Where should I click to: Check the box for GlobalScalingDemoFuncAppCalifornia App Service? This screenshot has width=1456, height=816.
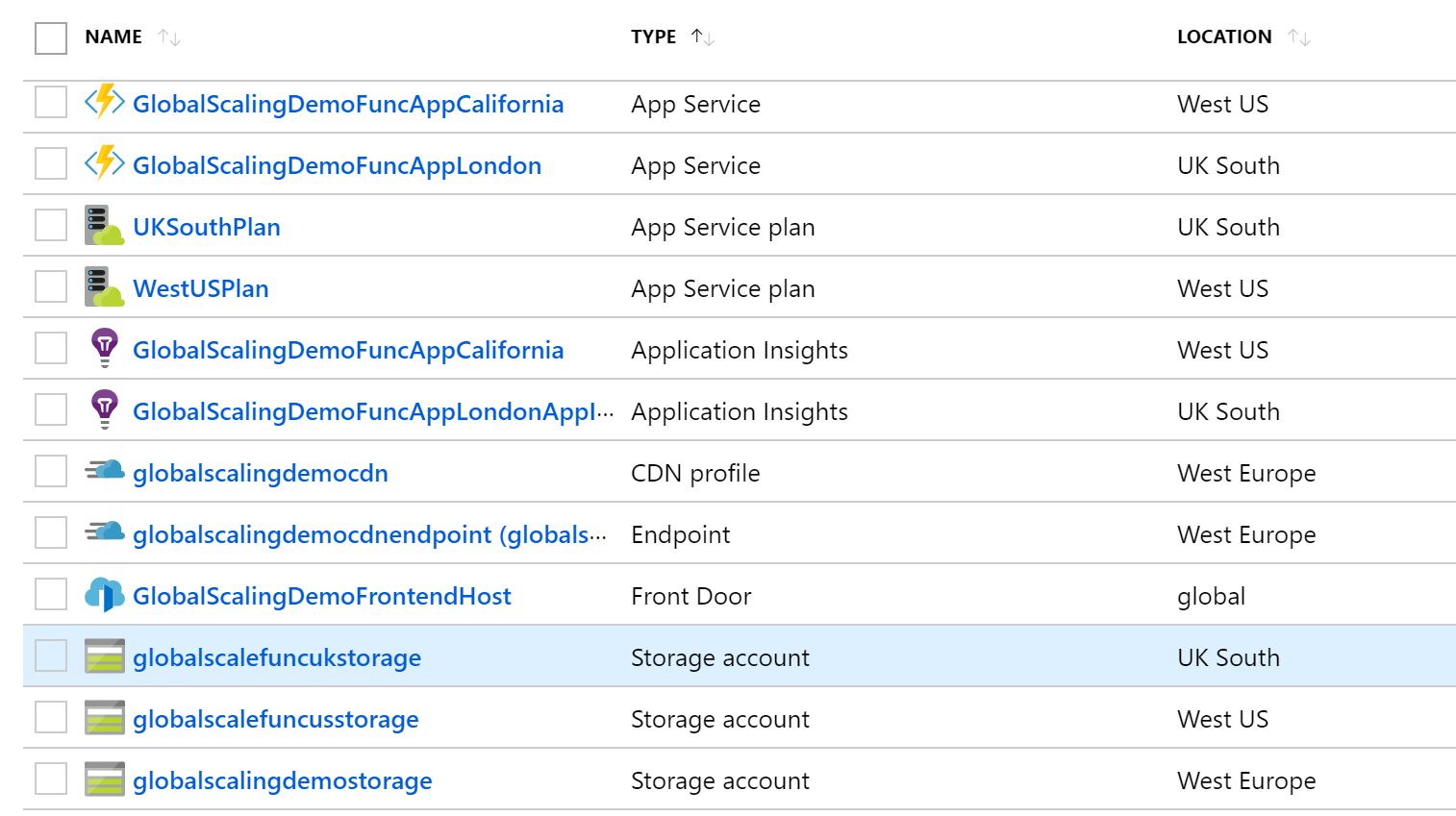pyautogui.click(x=51, y=102)
